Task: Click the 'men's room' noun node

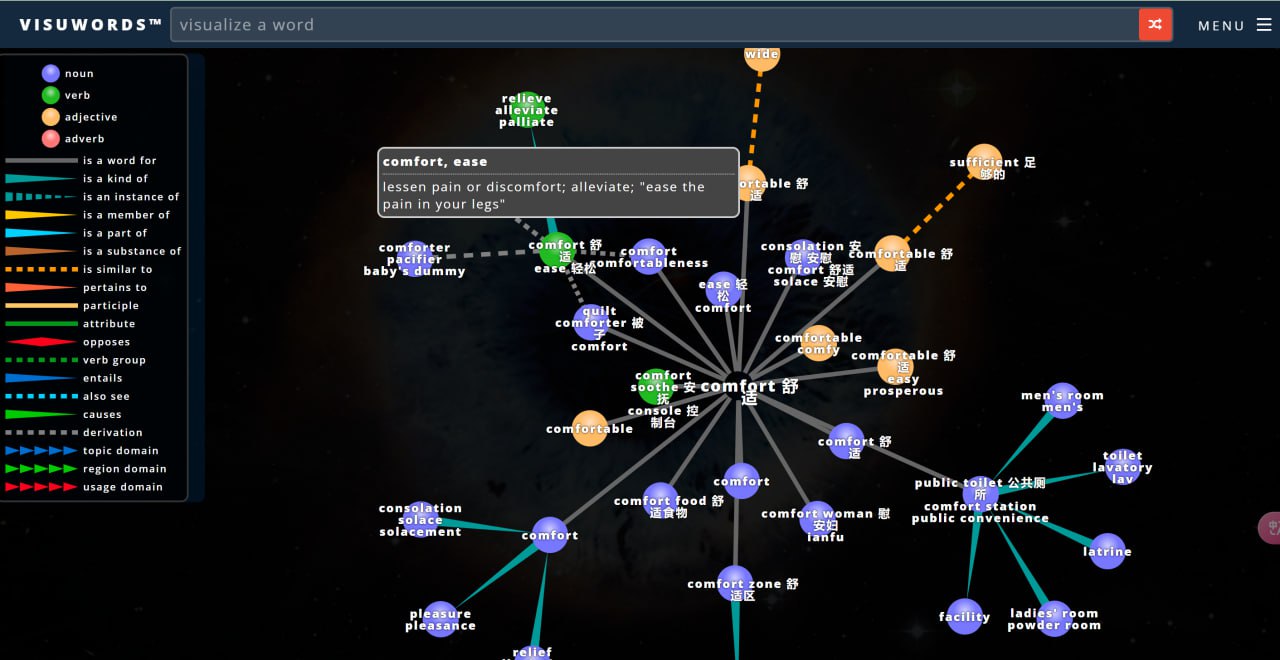Action: (1062, 400)
